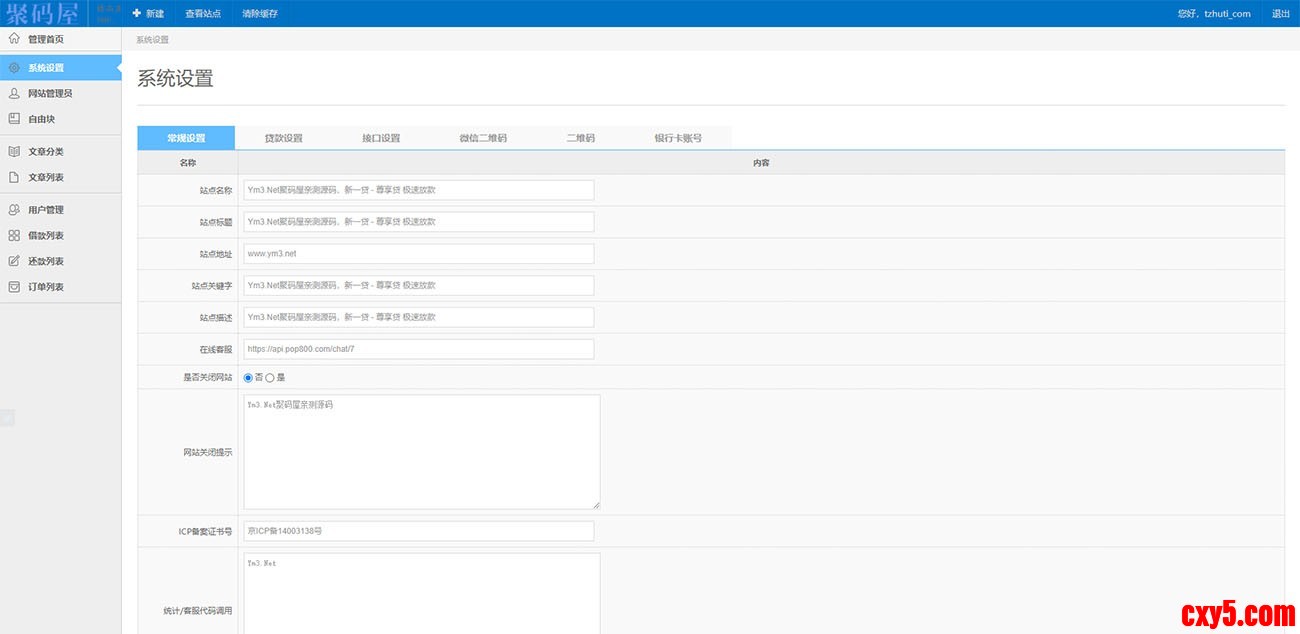This screenshot has width=1300, height=634.
Task: Click the users icon for 用户管理
Action: pos(14,210)
